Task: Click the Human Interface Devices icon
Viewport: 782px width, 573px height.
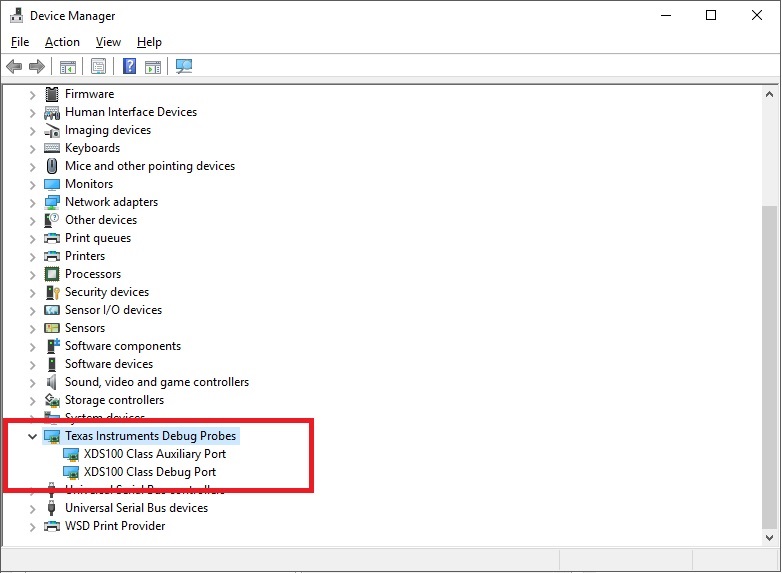Action: click(52, 112)
